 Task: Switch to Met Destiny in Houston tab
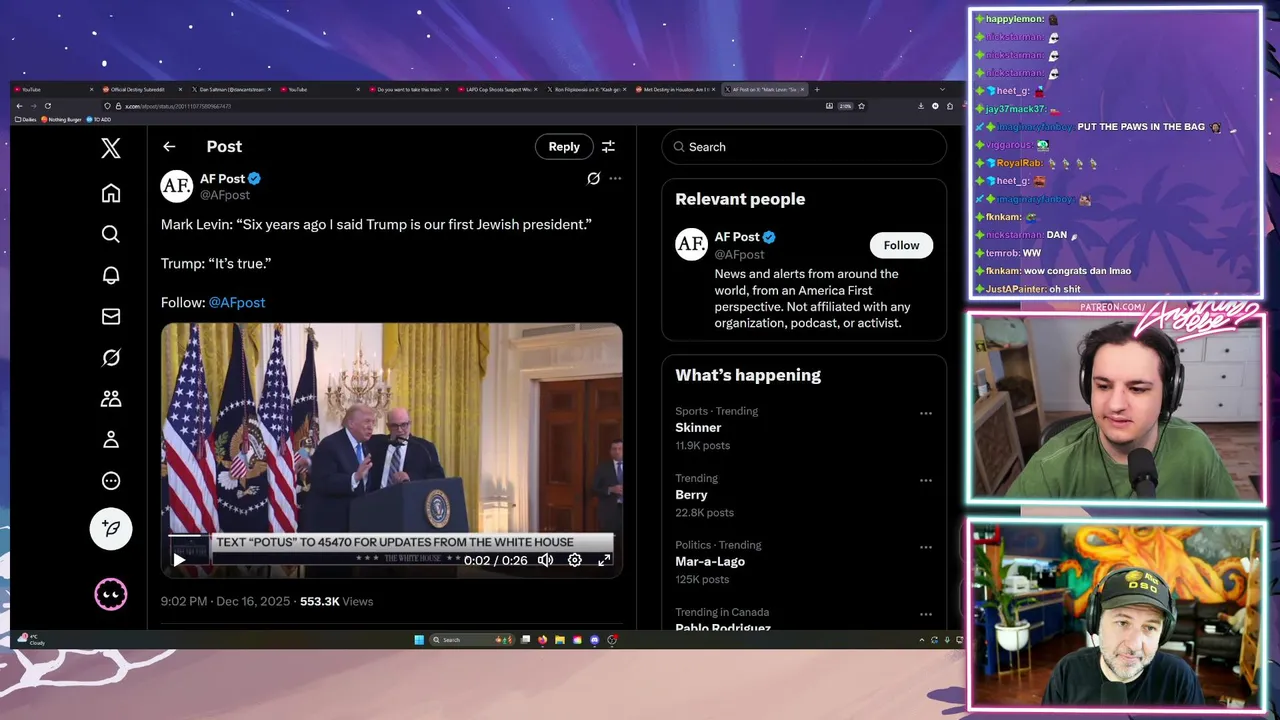point(675,89)
